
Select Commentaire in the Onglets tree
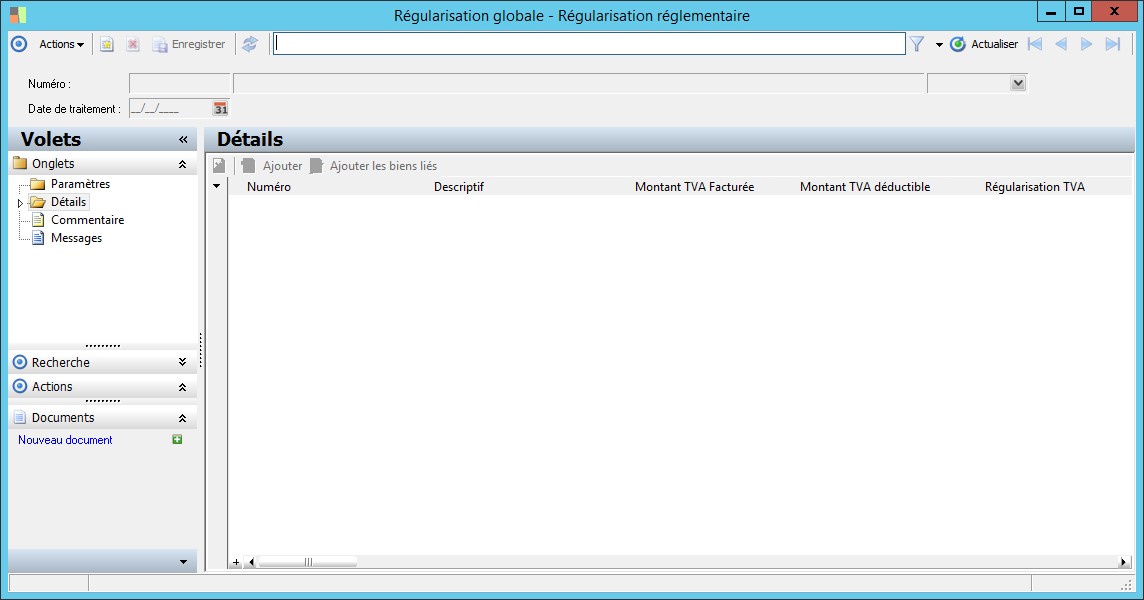coord(88,220)
